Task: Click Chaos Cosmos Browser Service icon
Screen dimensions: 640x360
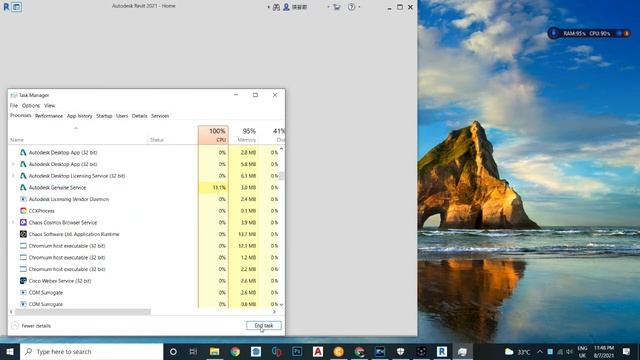Action: (23, 222)
